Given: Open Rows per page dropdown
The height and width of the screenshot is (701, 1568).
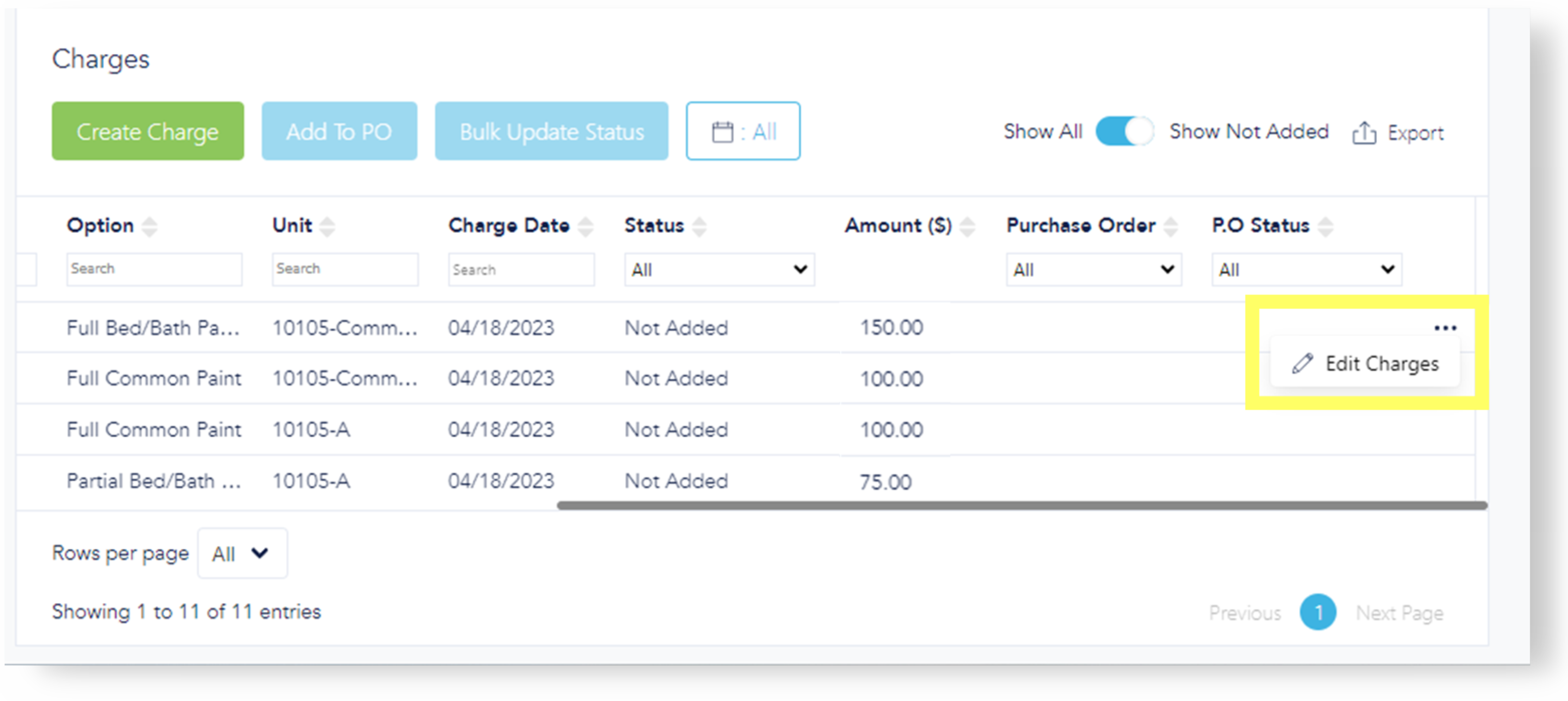Looking at the screenshot, I should point(242,553).
